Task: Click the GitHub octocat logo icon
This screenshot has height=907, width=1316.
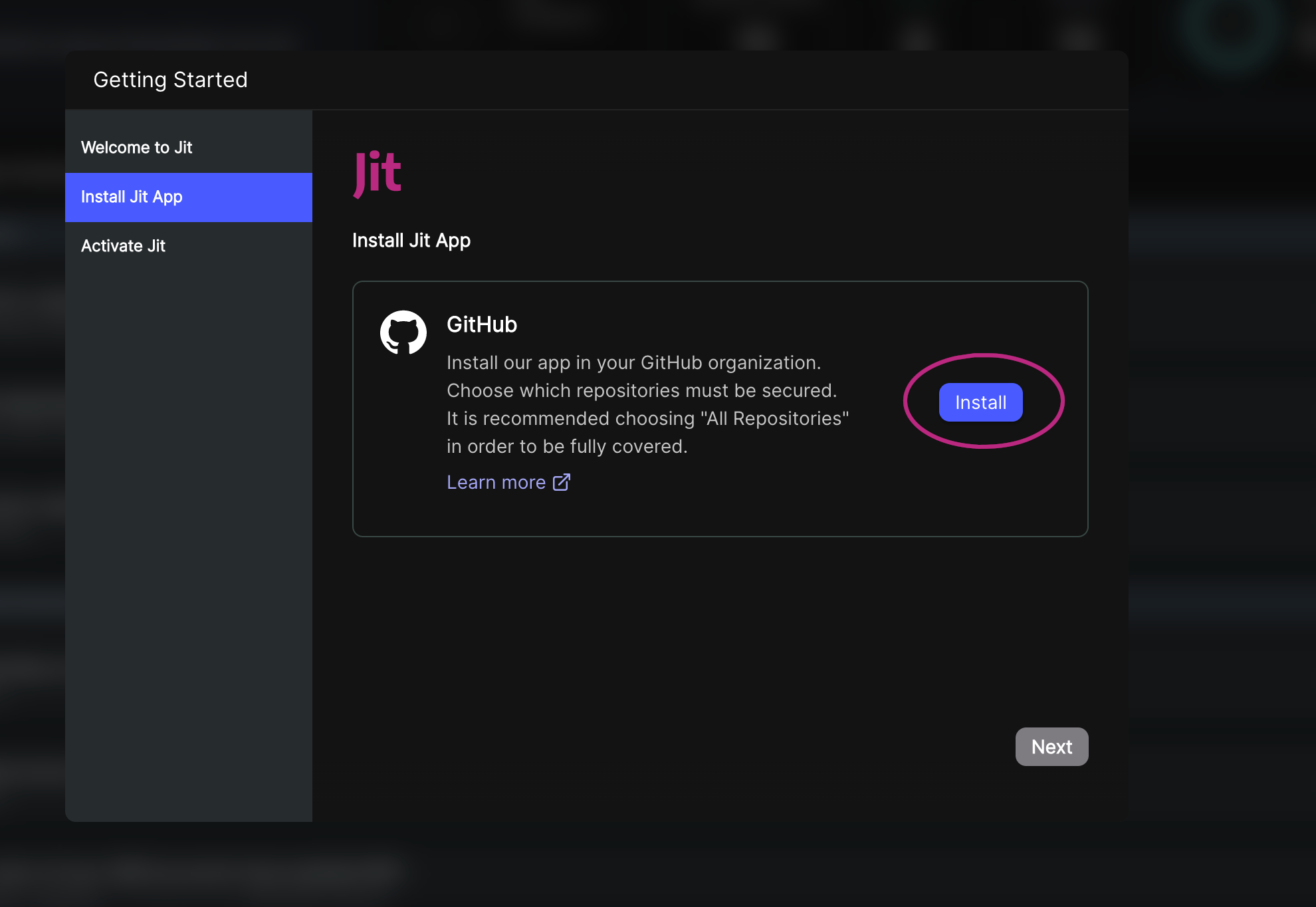Action: click(403, 332)
